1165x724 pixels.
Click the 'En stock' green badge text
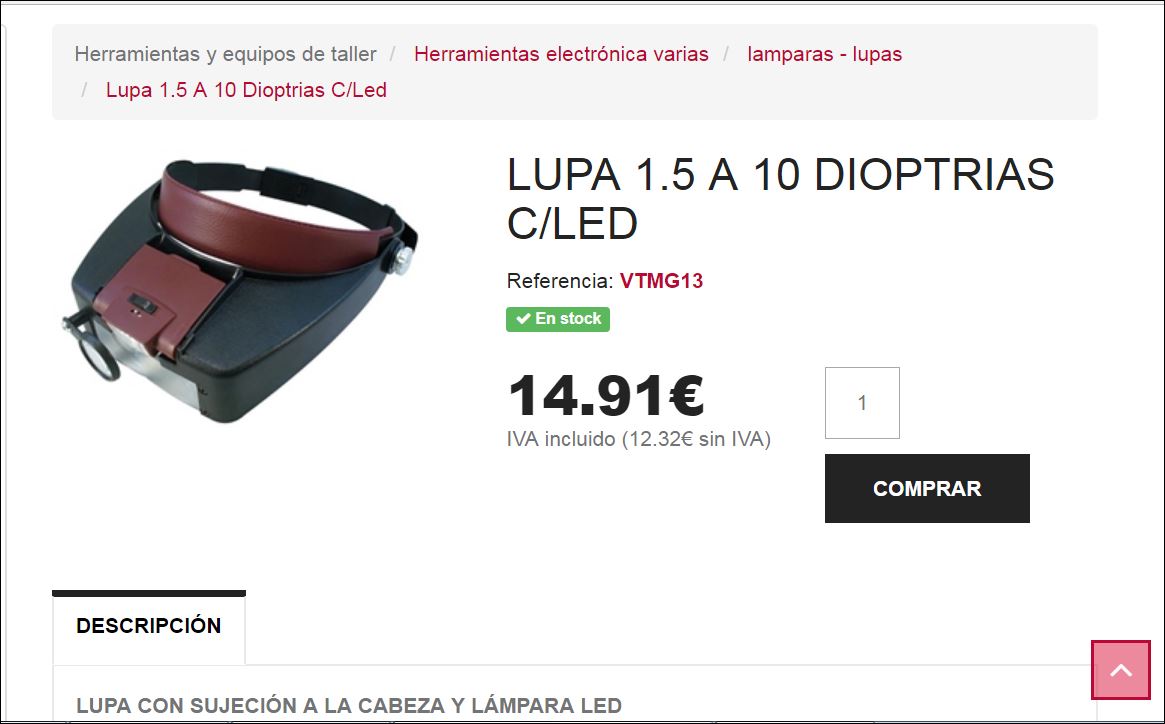(x=568, y=319)
